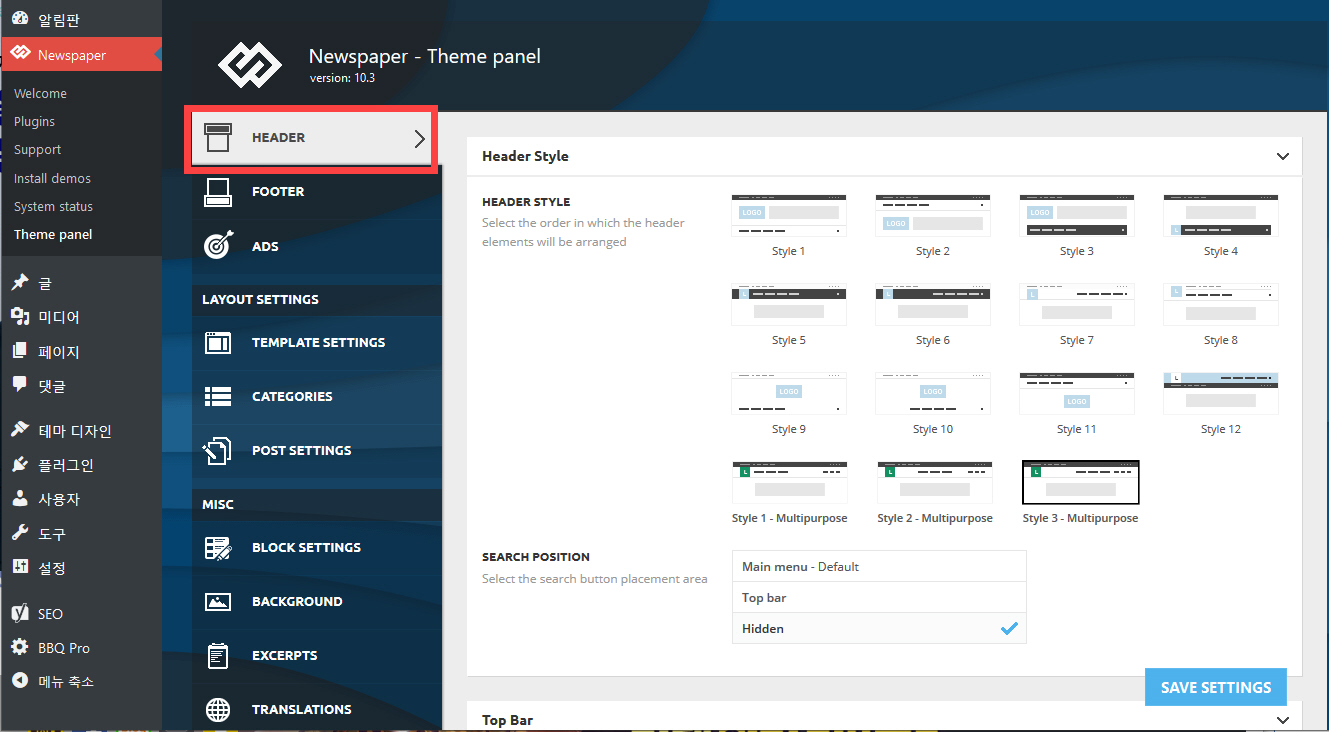1329x732 pixels.
Task: Open the Block Settings tab
Action: click(x=317, y=547)
